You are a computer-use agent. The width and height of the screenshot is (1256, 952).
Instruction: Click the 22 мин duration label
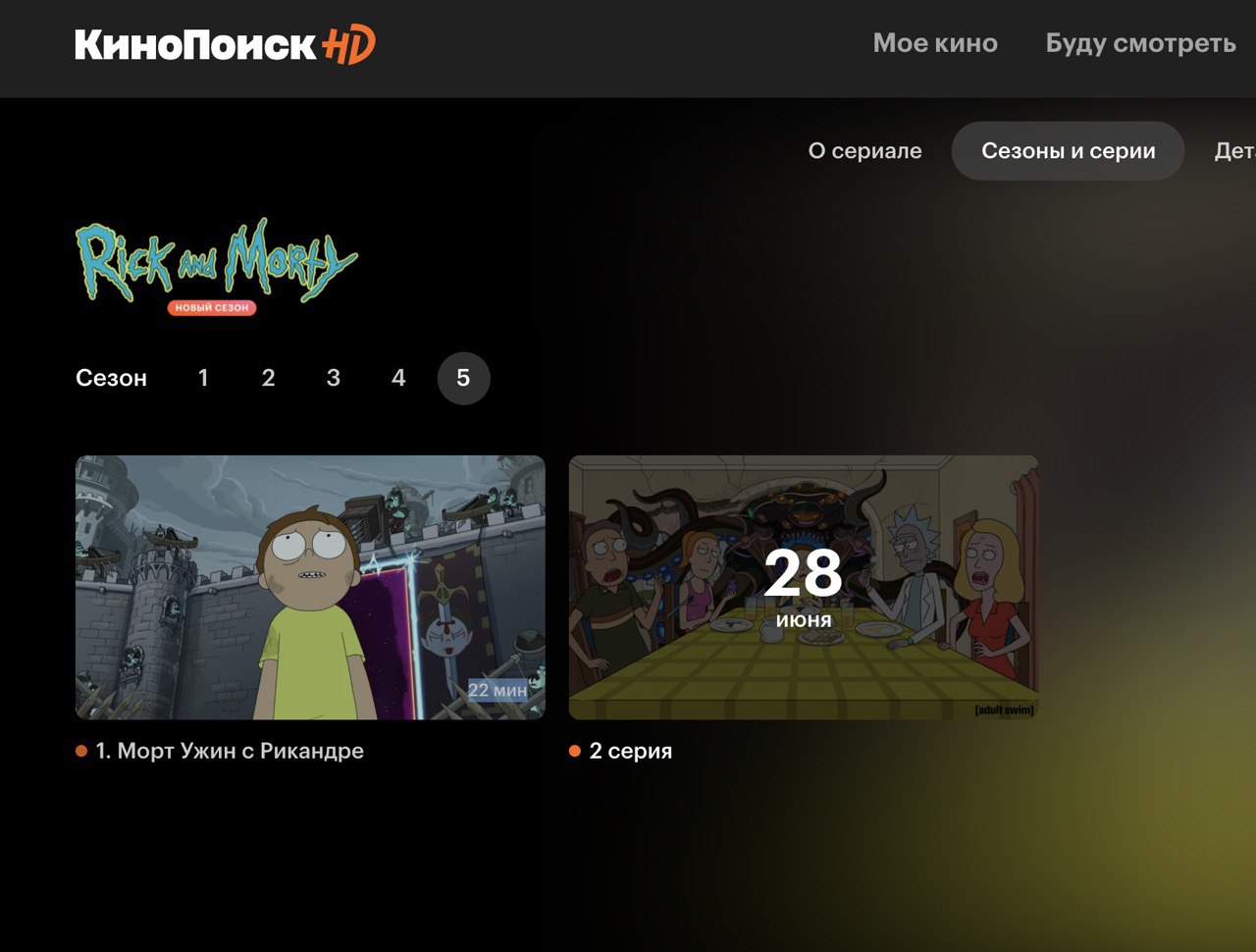point(497,690)
